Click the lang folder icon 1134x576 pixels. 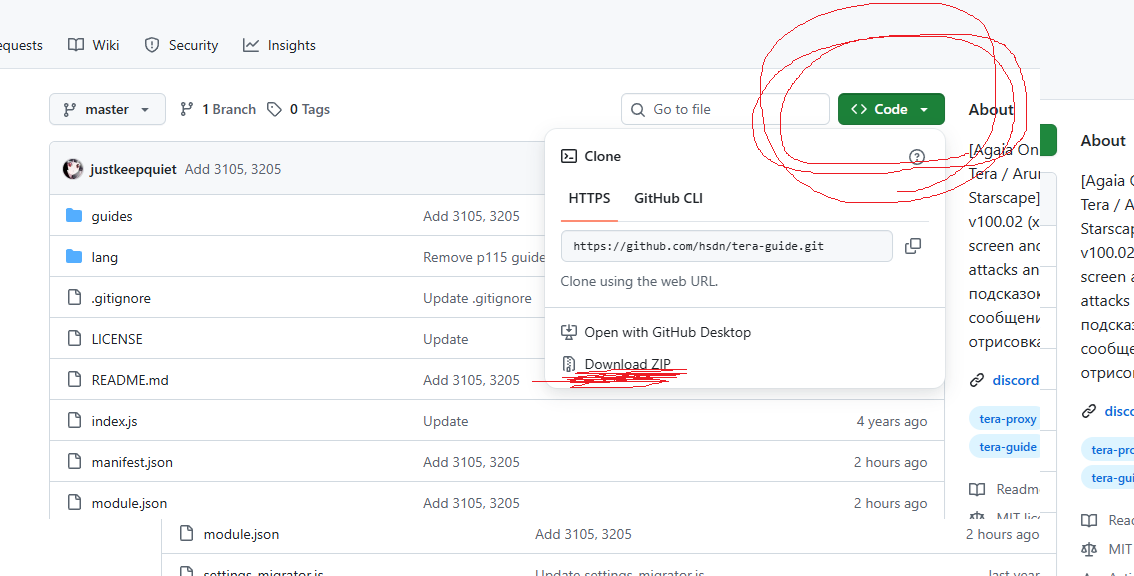73,257
